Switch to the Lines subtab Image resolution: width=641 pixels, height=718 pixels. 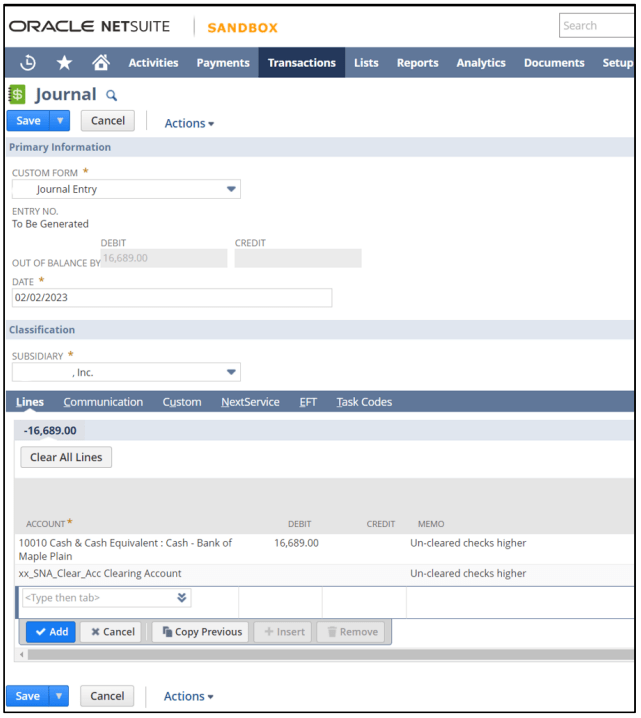[30, 402]
